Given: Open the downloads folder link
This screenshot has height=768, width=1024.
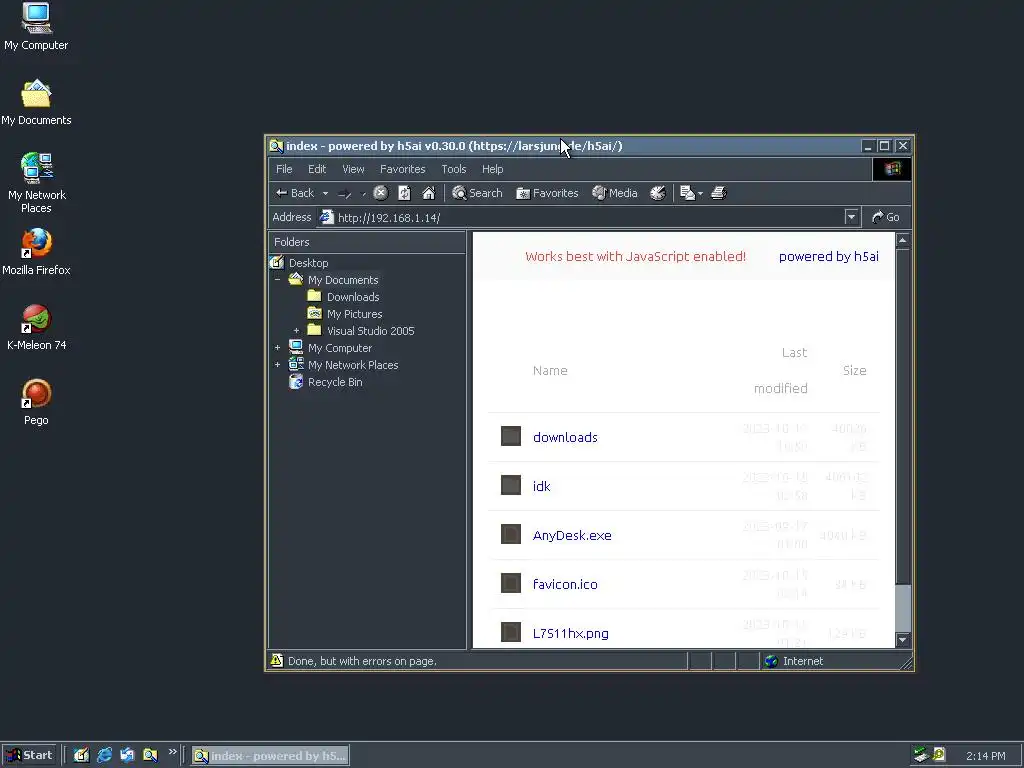Looking at the screenshot, I should (565, 437).
